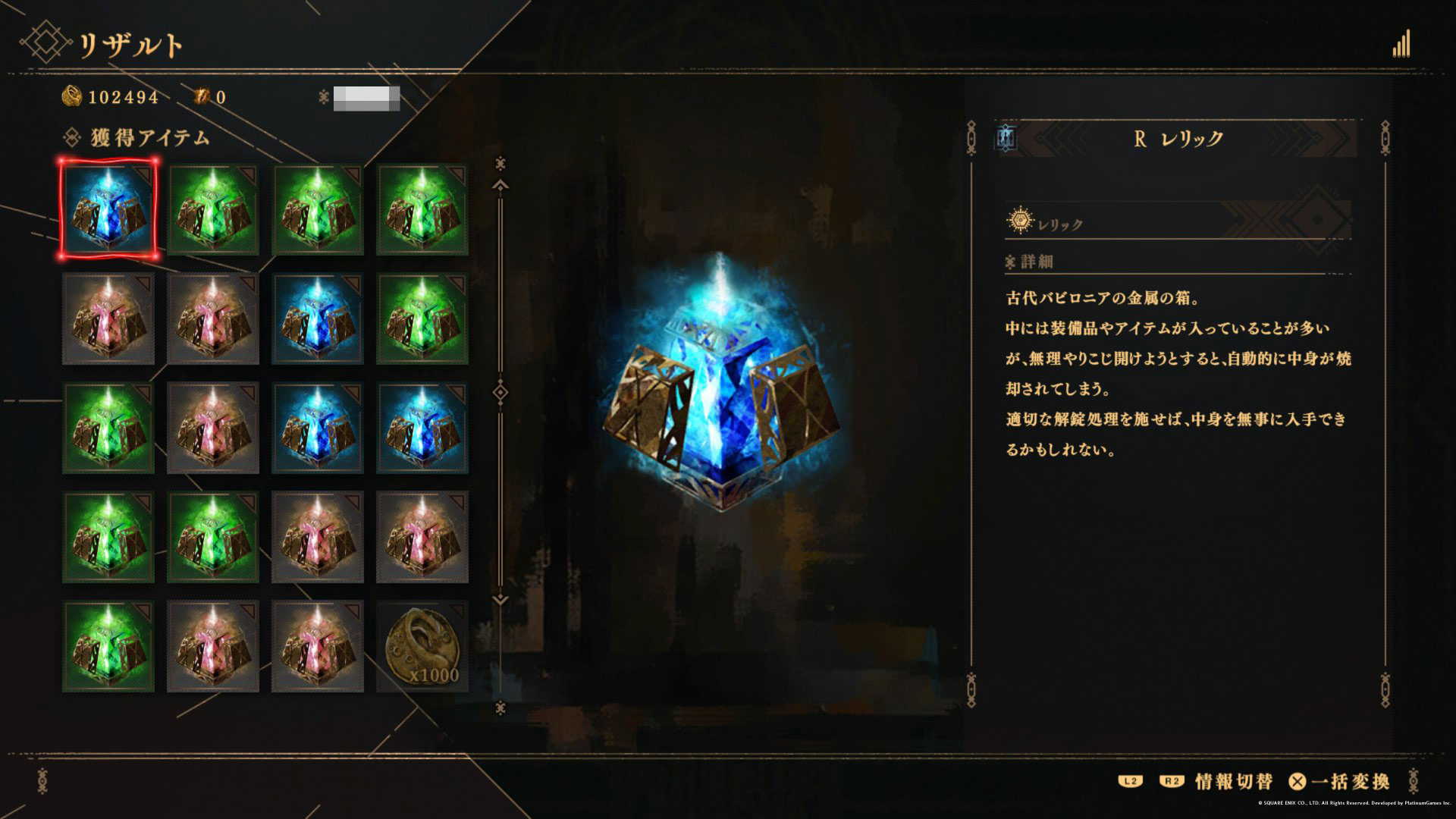Click the diamond scrollbar handle in item list
Viewport: 1456px width, 819px height.
click(500, 392)
